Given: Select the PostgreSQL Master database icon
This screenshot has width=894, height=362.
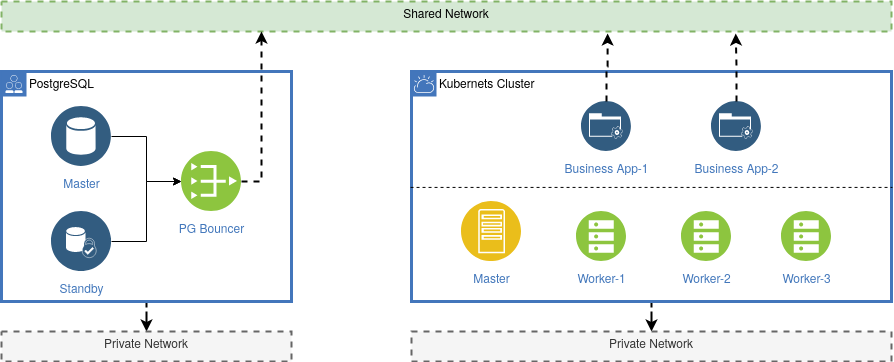Looking at the screenshot, I should pos(81,137).
